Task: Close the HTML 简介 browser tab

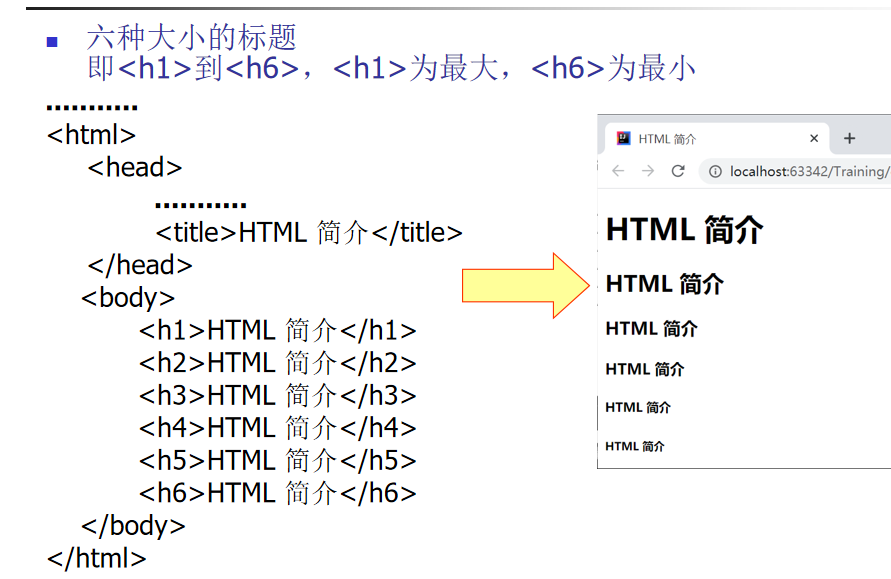Action: coord(814,138)
